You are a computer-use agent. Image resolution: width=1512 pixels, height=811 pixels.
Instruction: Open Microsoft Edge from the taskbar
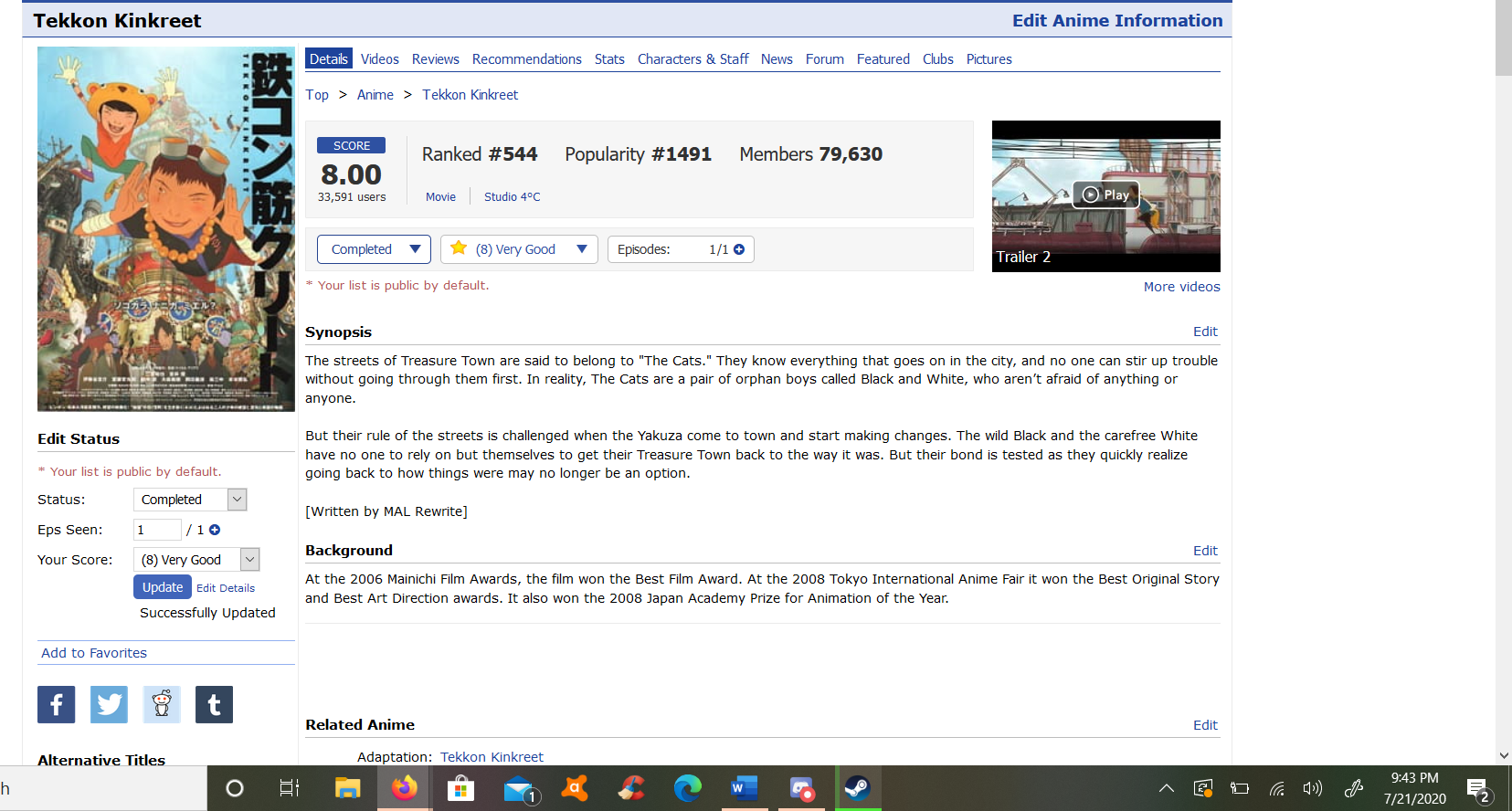688,788
